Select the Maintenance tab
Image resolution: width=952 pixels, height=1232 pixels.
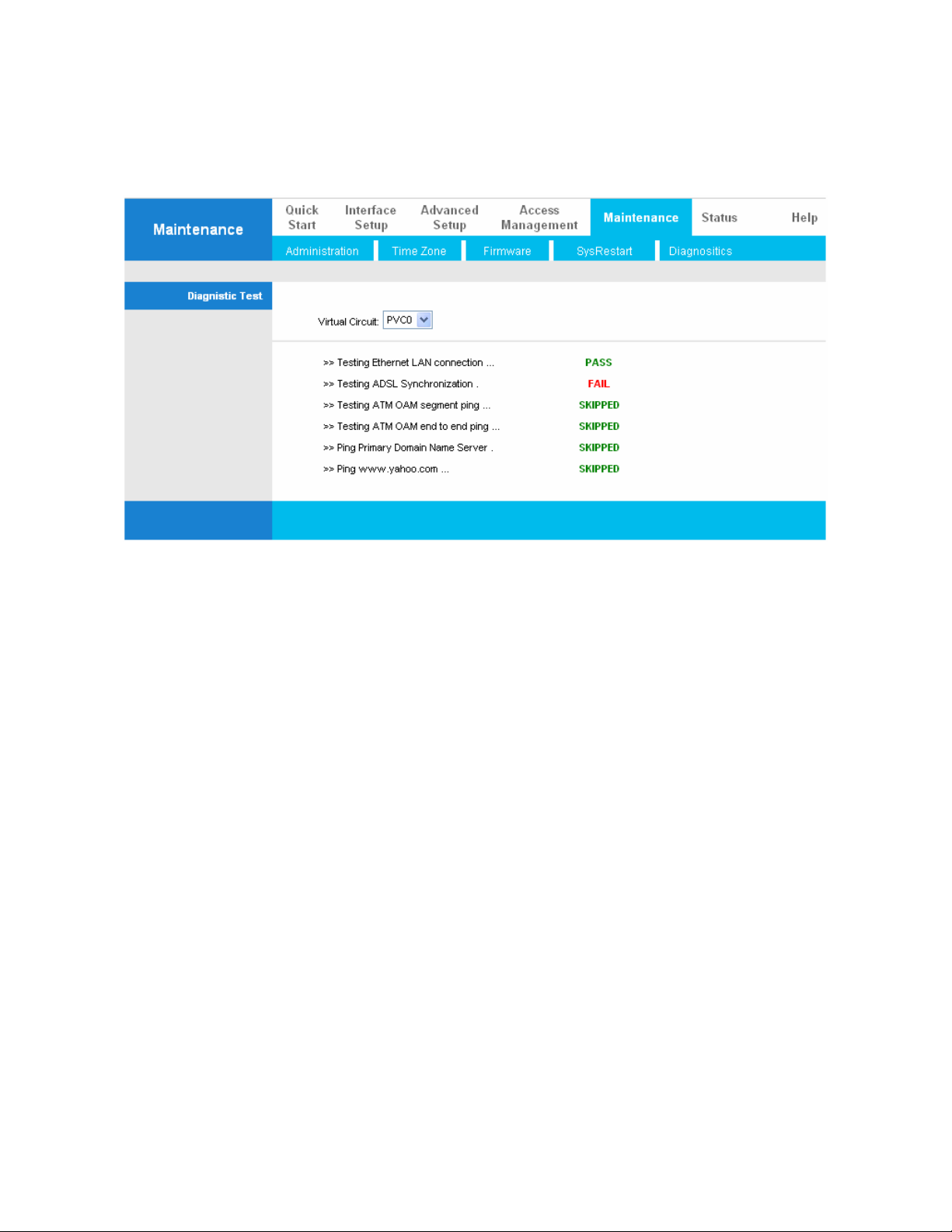pyautogui.click(x=641, y=218)
